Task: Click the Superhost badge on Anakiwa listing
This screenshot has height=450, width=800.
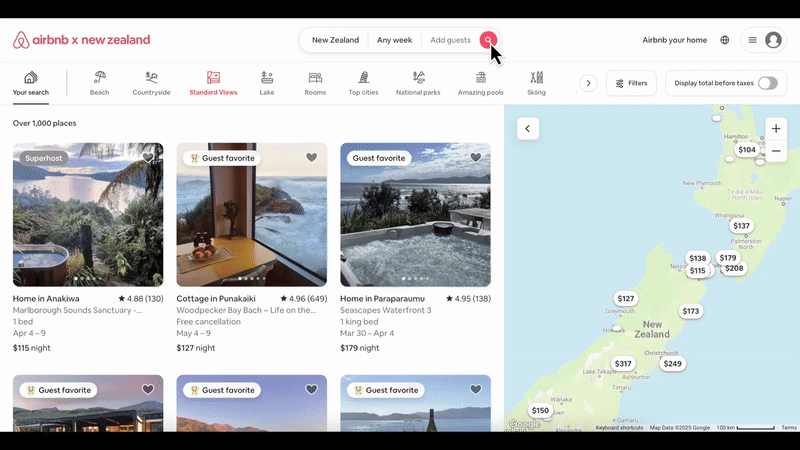Action: tap(43, 158)
